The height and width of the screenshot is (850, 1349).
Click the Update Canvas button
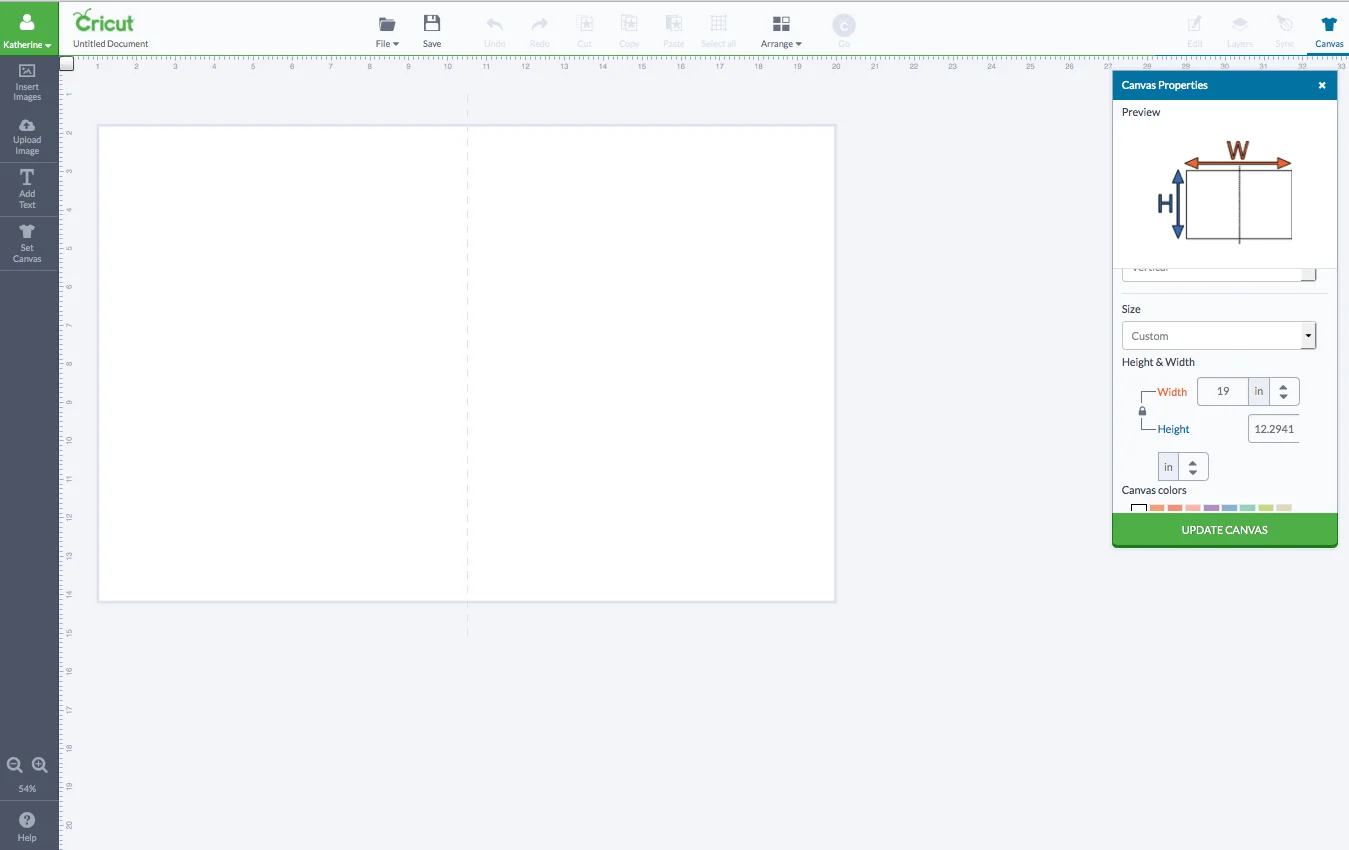tap(1225, 530)
